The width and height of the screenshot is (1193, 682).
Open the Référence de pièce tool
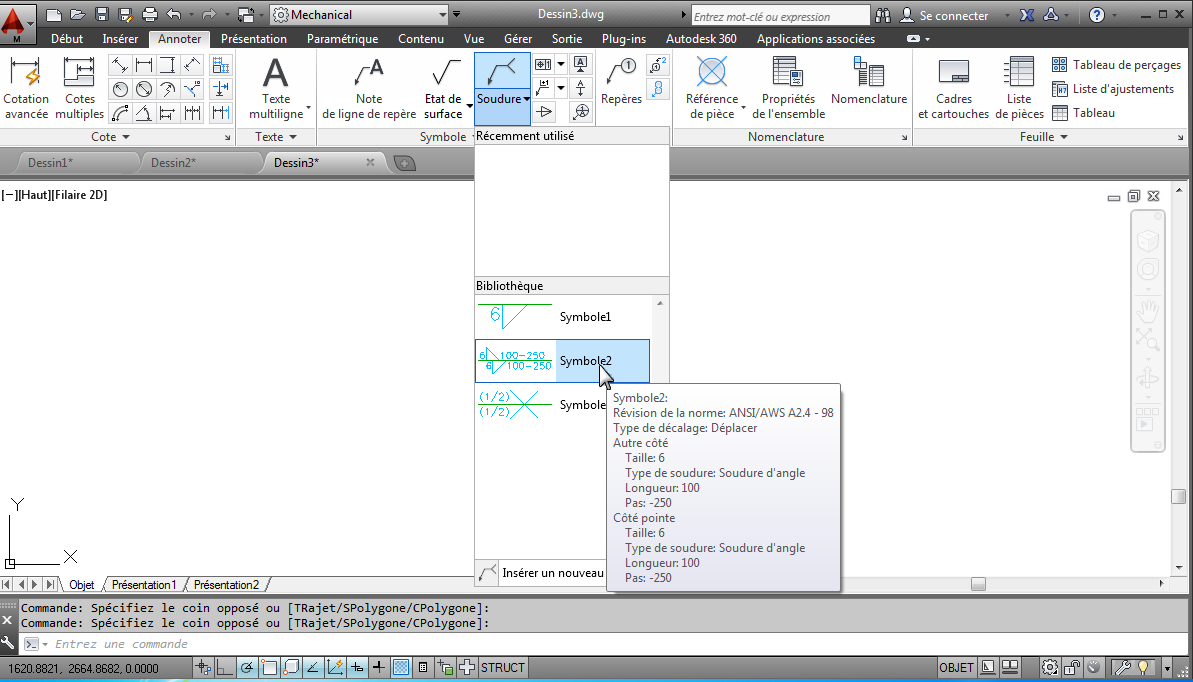tap(711, 88)
